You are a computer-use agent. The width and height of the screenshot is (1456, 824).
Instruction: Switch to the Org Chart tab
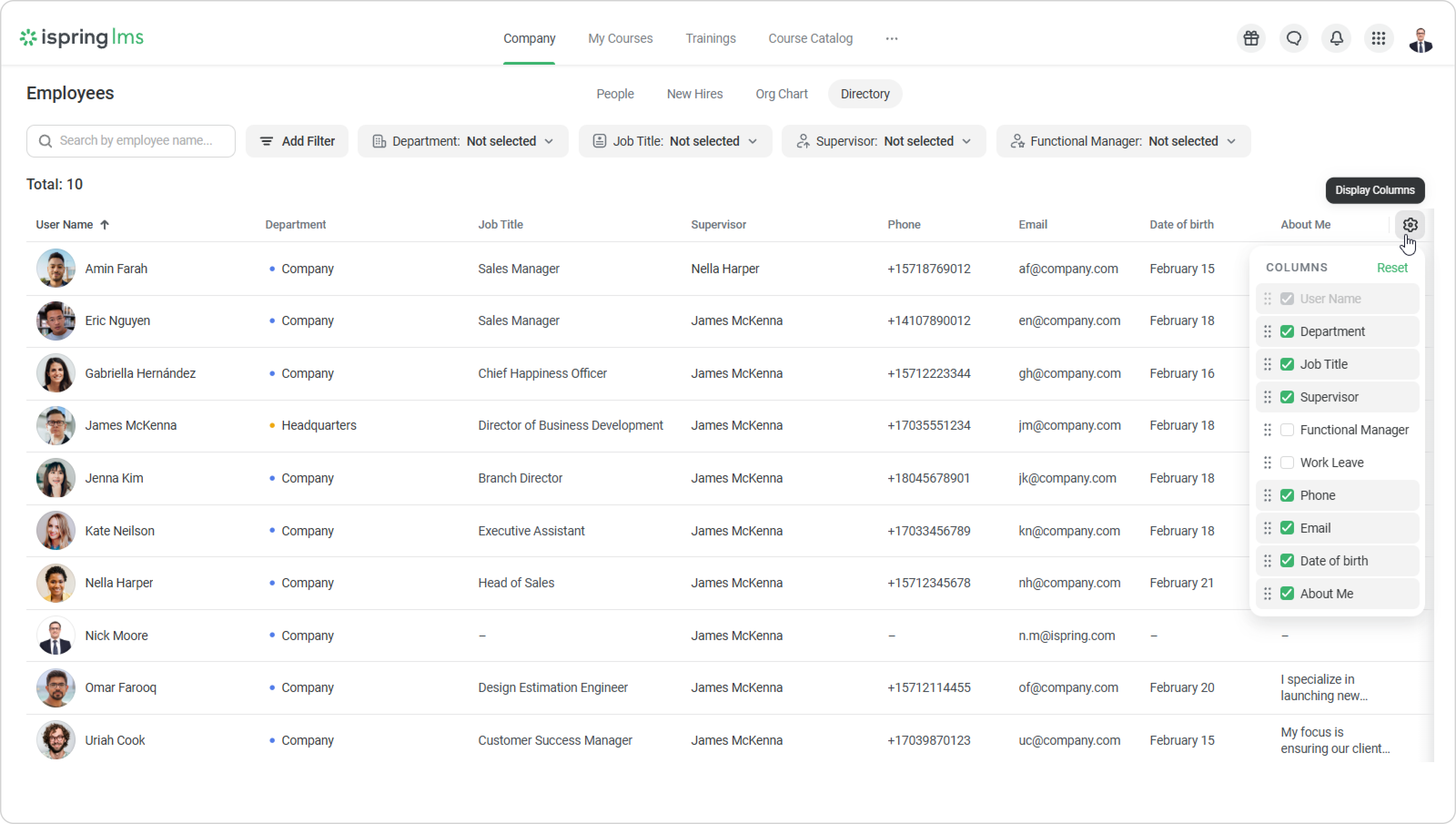[x=781, y=94]
